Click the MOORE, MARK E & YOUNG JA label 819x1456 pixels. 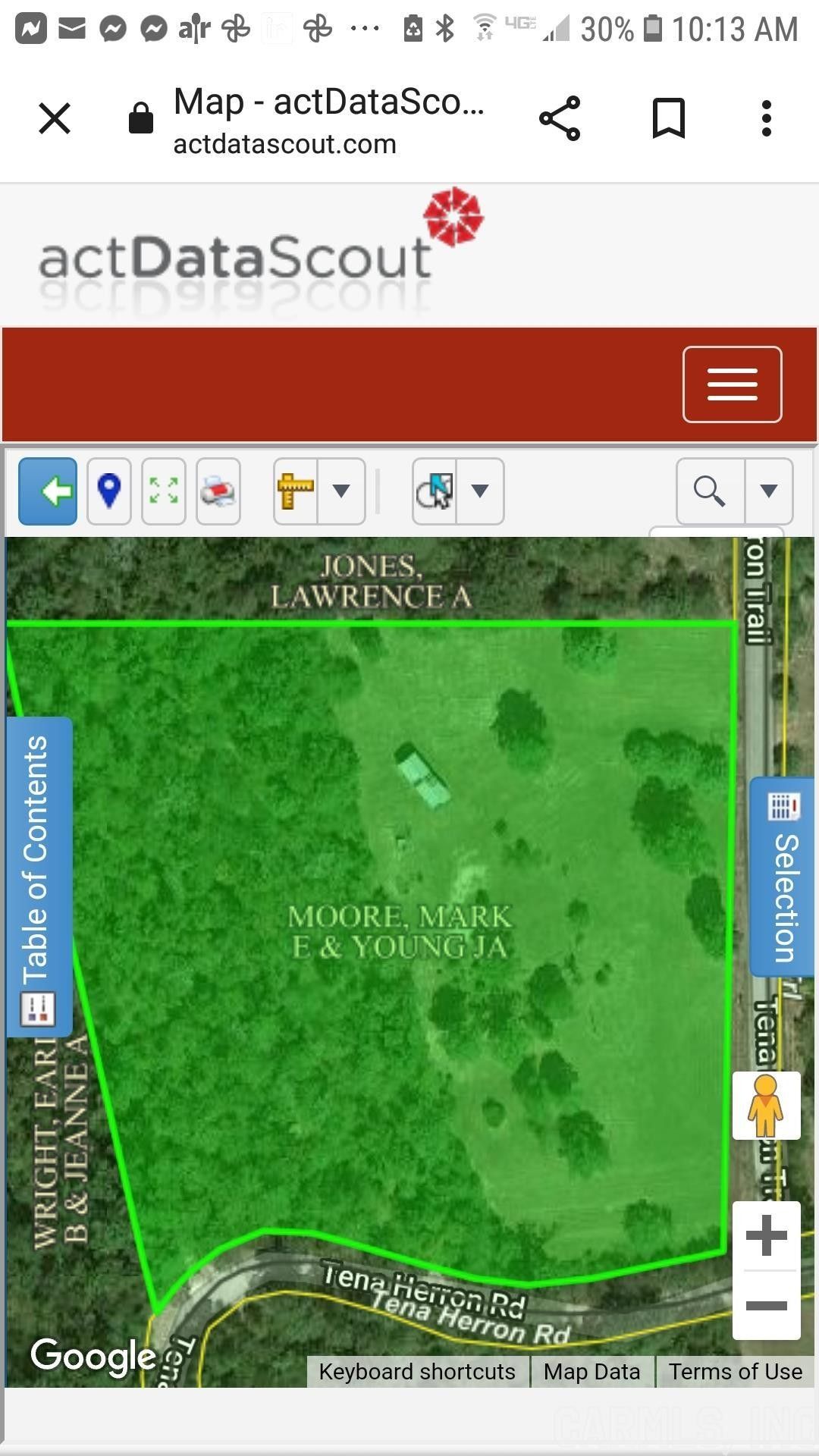(400, 931)
